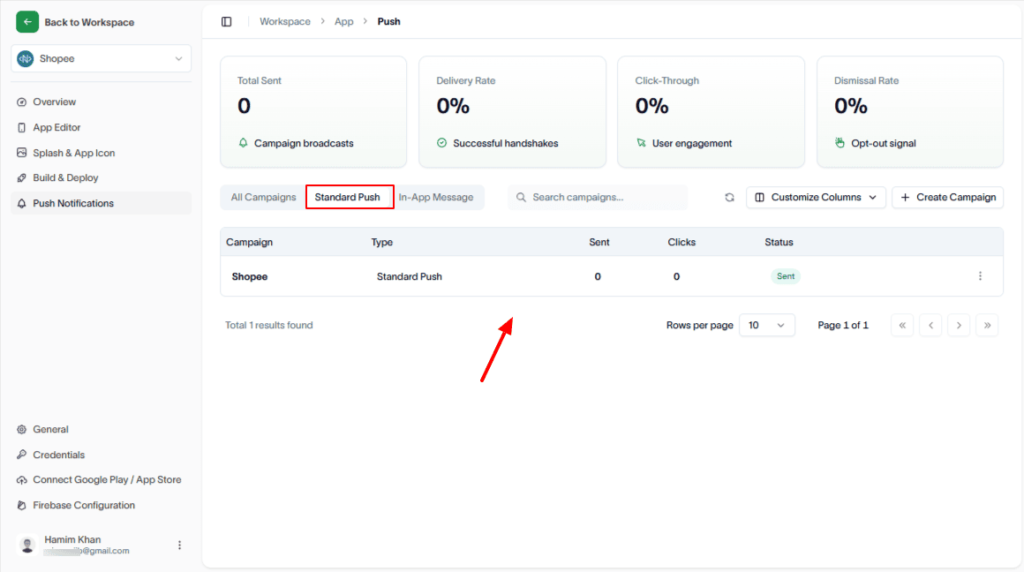Open row actions menu for Shopee campaign
The image size is (1024, 572).
point(980,276)
